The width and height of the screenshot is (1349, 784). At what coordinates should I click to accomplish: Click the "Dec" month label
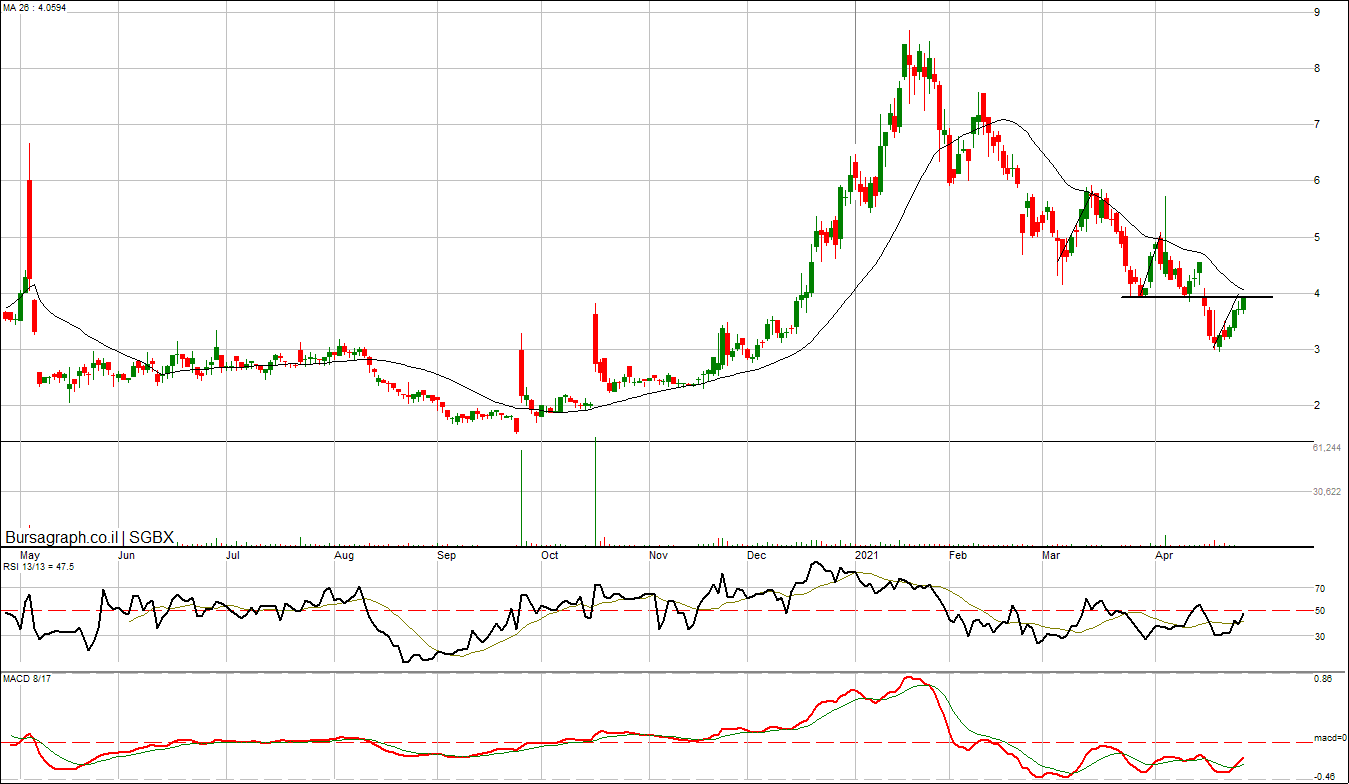(x=755, y=553)
